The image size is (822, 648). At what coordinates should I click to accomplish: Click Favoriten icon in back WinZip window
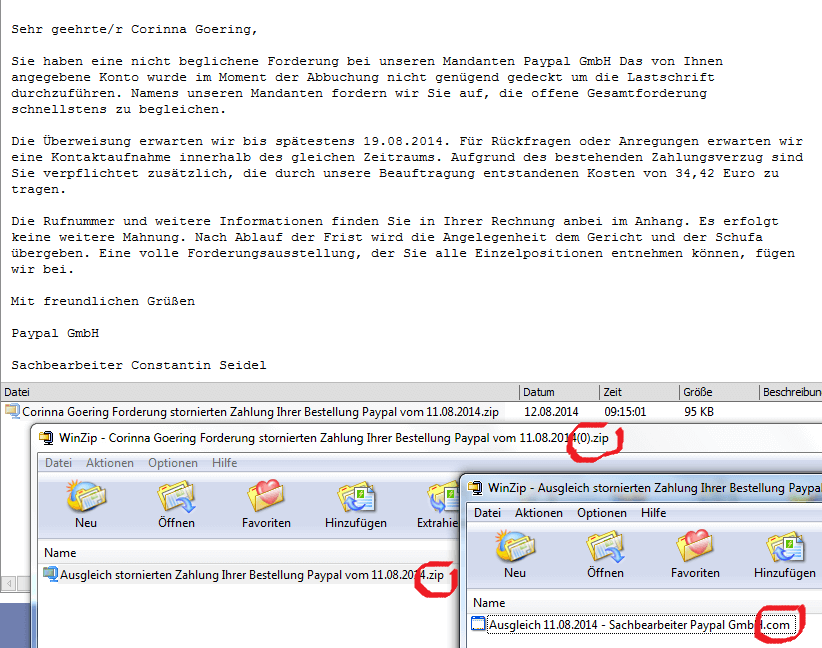point(266,495)
